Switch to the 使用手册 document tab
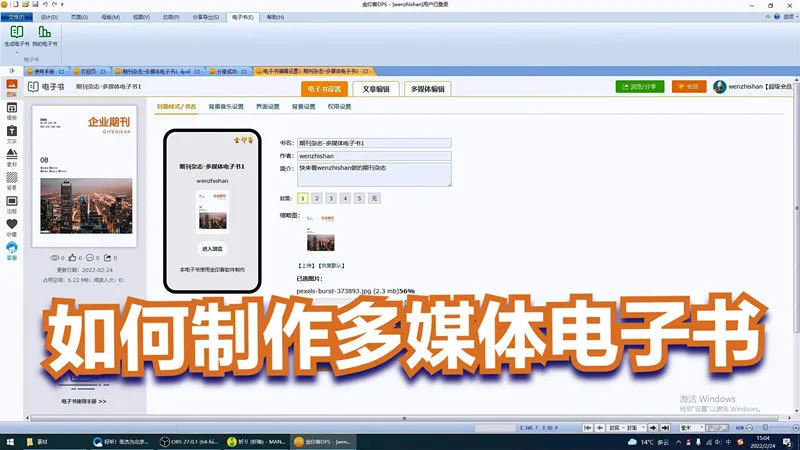Screen dimensions: 800x450 coord(44,71)
